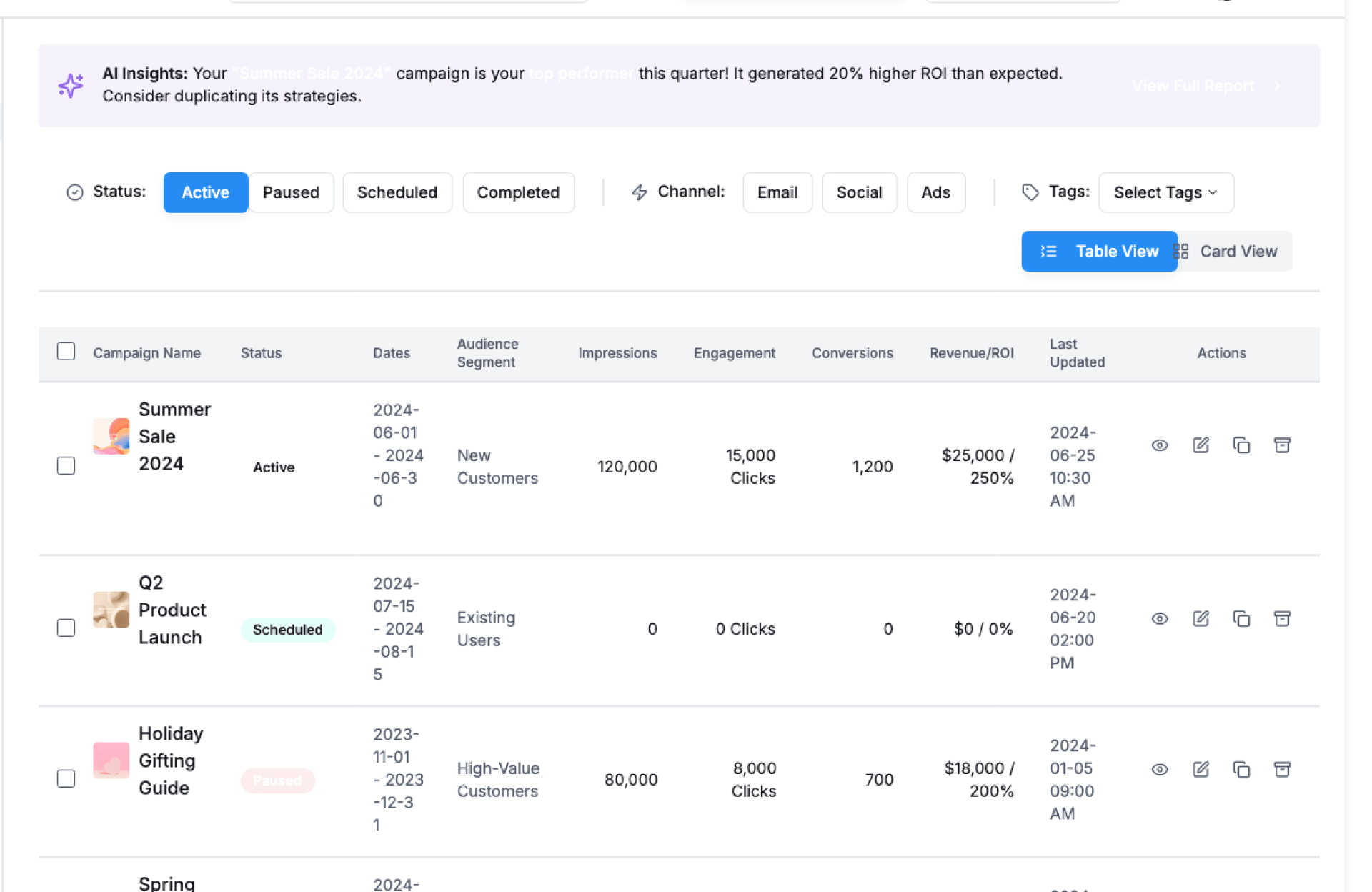Screen dimensions: 1372x892
Task: Switch to Table View
Action: 1099,252
